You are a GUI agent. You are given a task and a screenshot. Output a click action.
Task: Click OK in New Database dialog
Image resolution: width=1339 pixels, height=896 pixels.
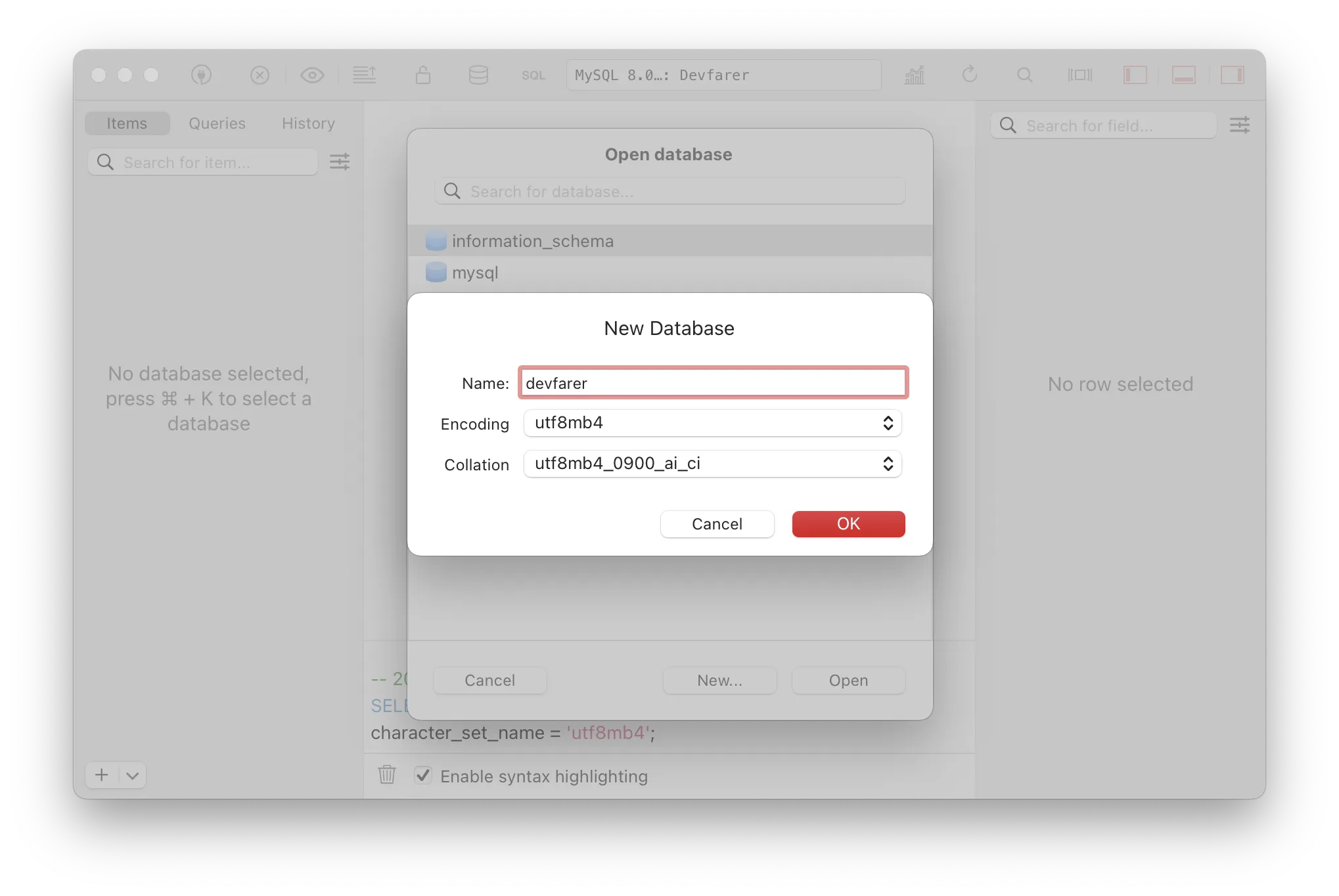(848, 524)
